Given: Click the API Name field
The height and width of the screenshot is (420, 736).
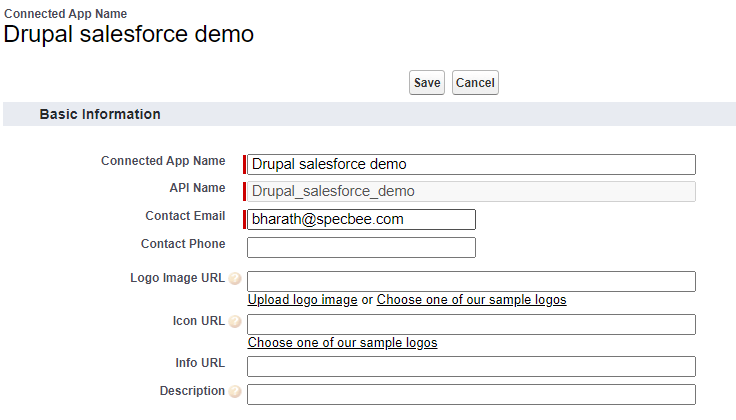Looking at the screenshot, I should (x=471, y=192).
